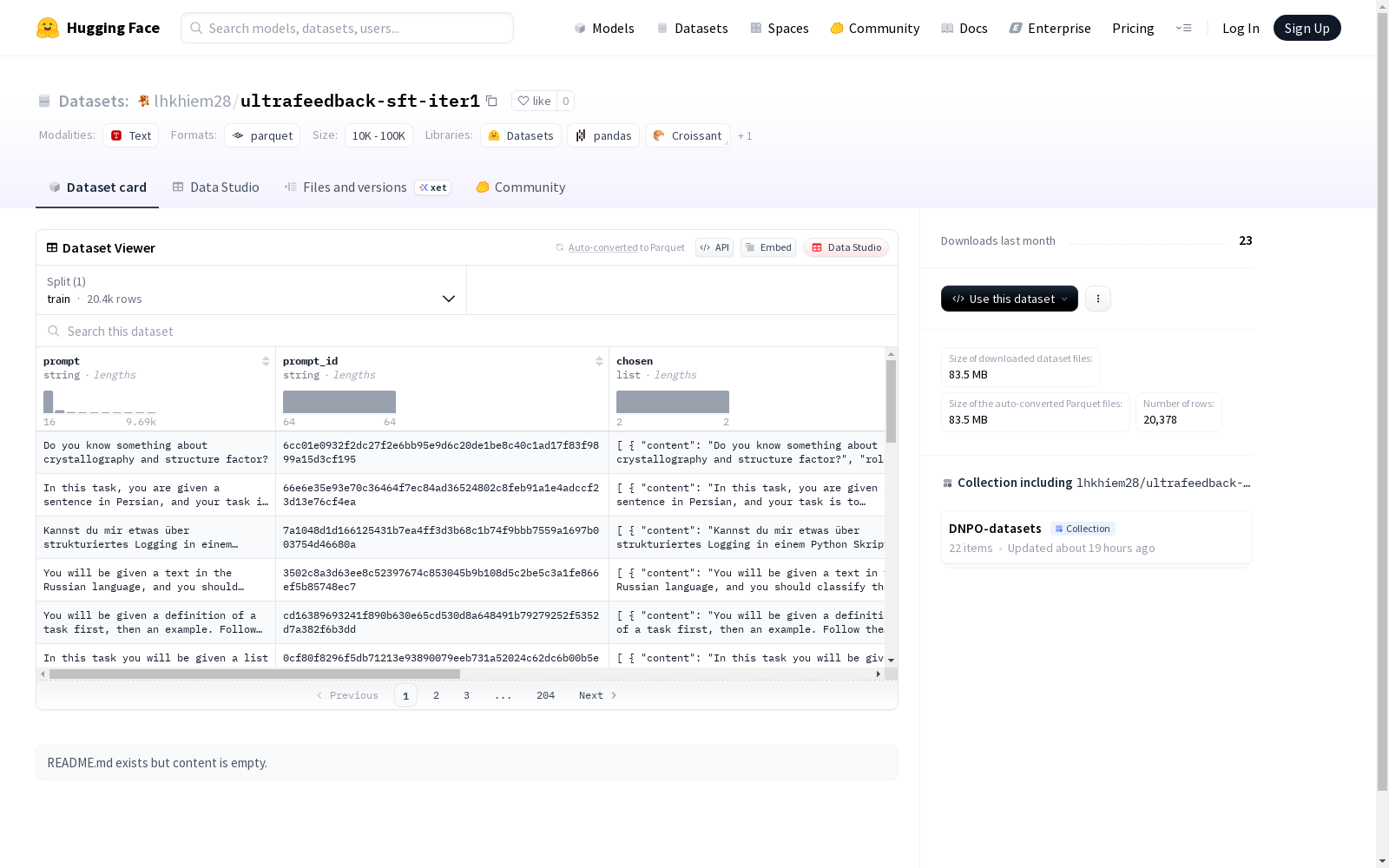This screenshot has height=868, width=1389.
Task: Sort by the prompt_id column arrows
Action: tap(599, 361)
